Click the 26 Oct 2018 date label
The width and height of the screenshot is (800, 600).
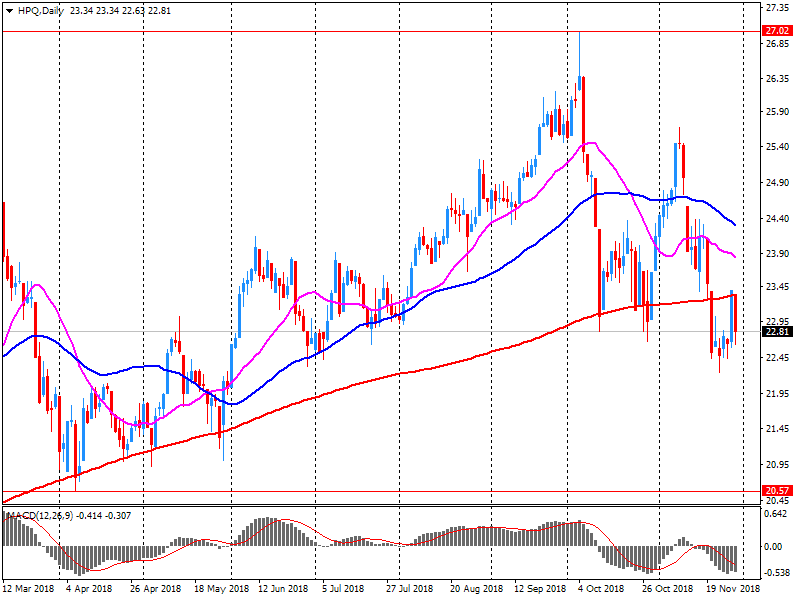pos(667,589)
